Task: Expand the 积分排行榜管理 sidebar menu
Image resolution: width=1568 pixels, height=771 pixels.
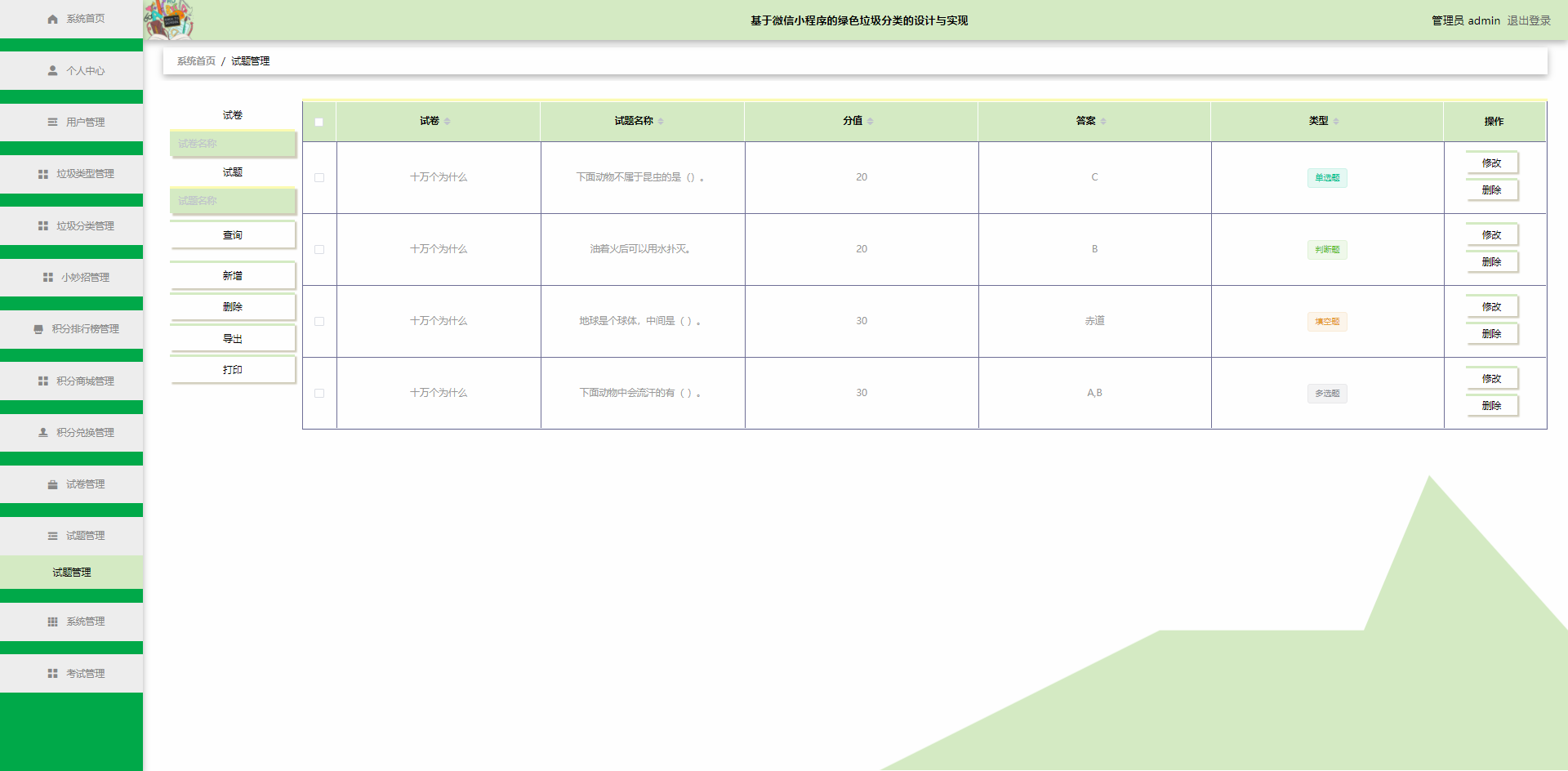Action: coord(71,329)
